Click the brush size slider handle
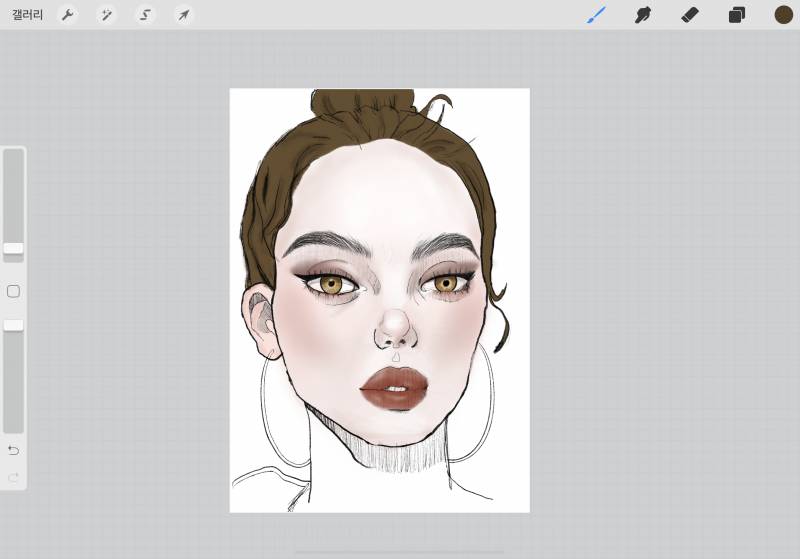 [x=13, y=248]
